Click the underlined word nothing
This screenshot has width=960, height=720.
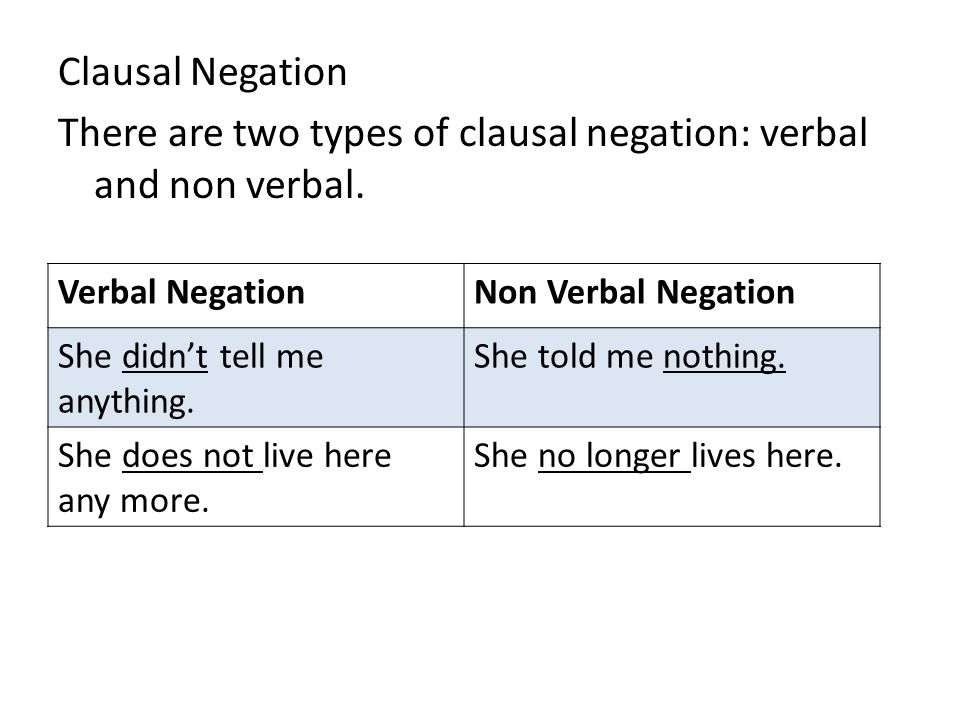724,357
